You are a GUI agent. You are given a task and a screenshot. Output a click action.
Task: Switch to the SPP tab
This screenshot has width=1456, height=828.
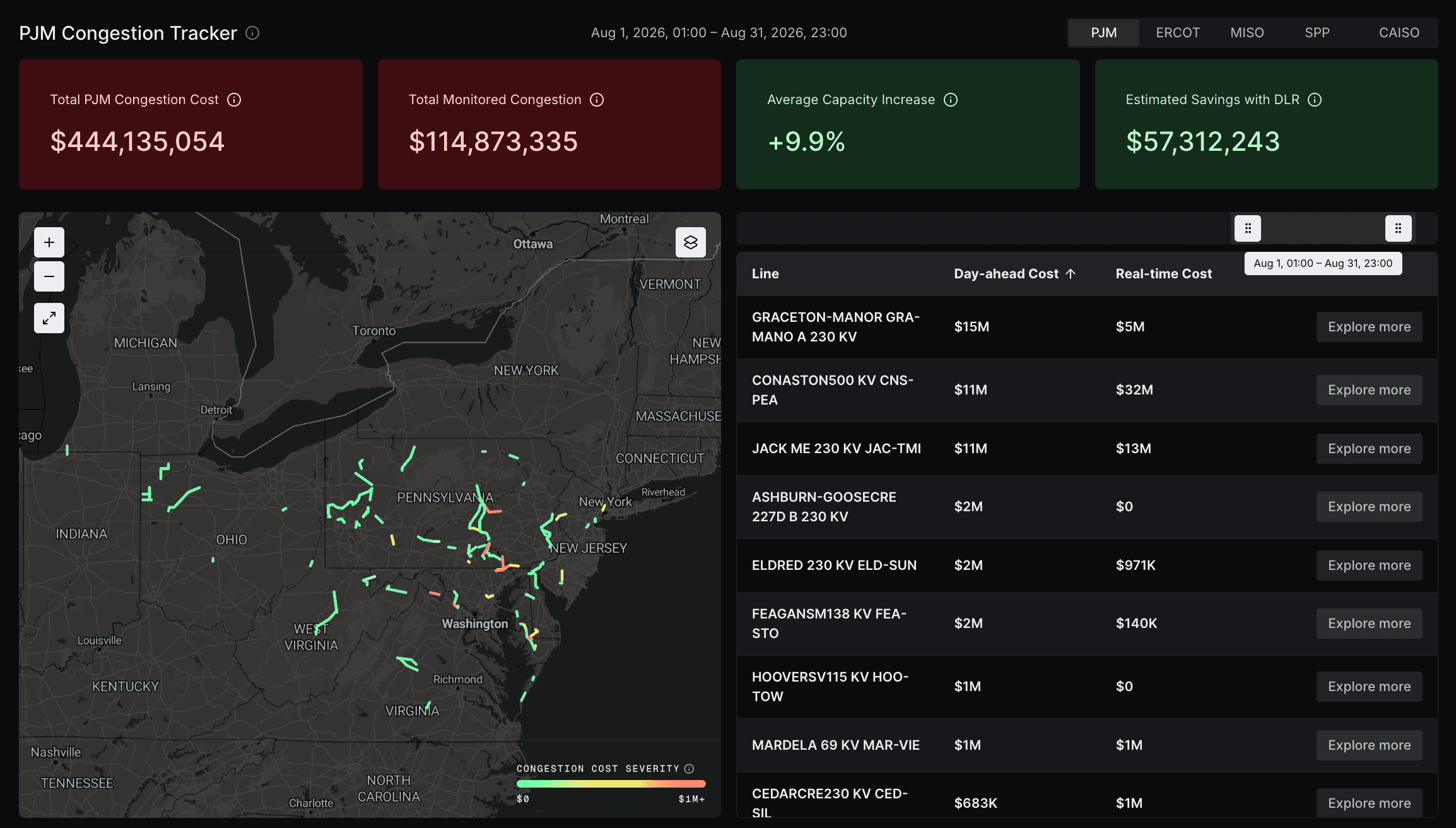pos(1317,33)
